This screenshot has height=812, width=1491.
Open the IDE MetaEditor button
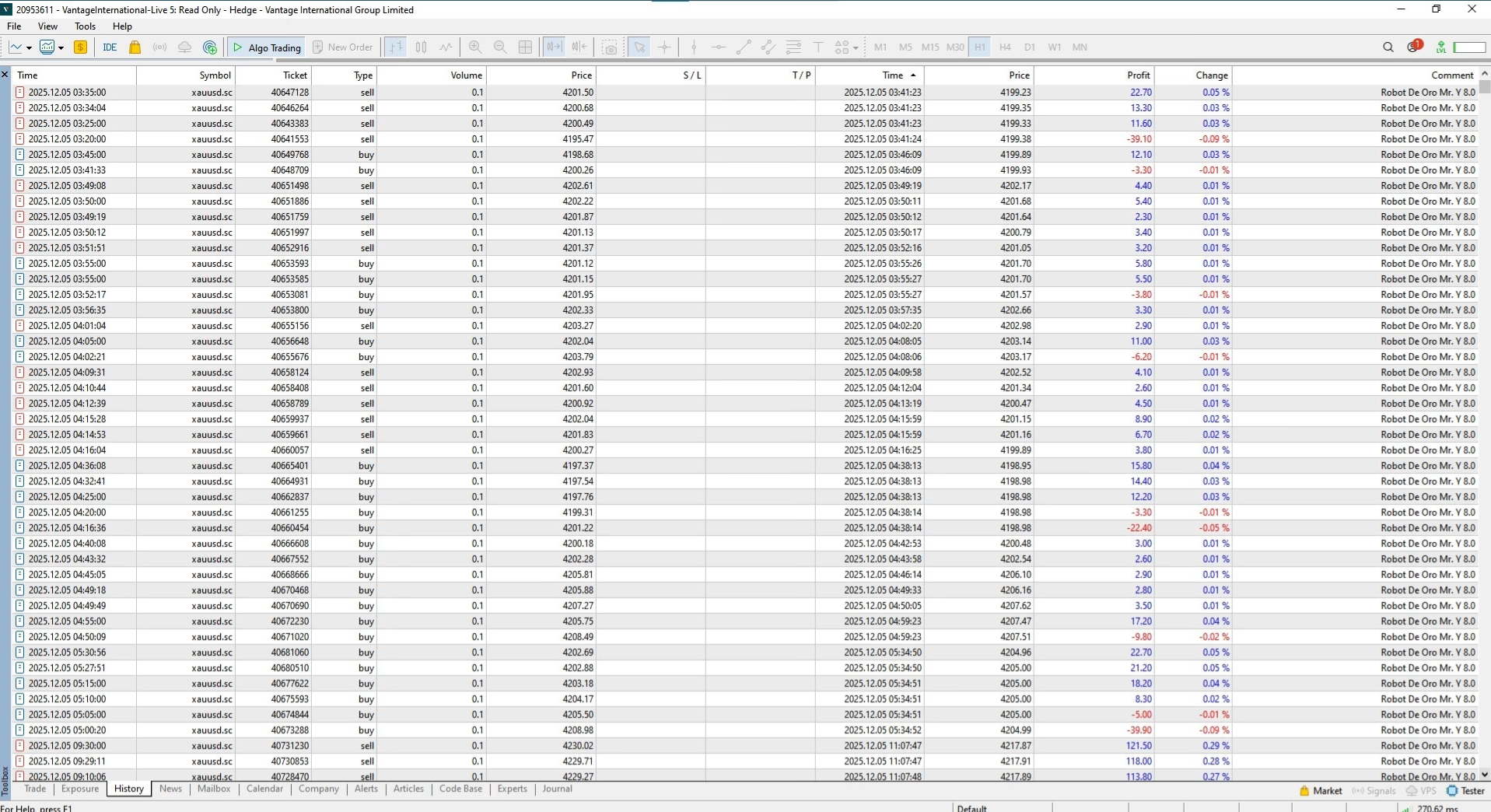click(x=110, y=47)
